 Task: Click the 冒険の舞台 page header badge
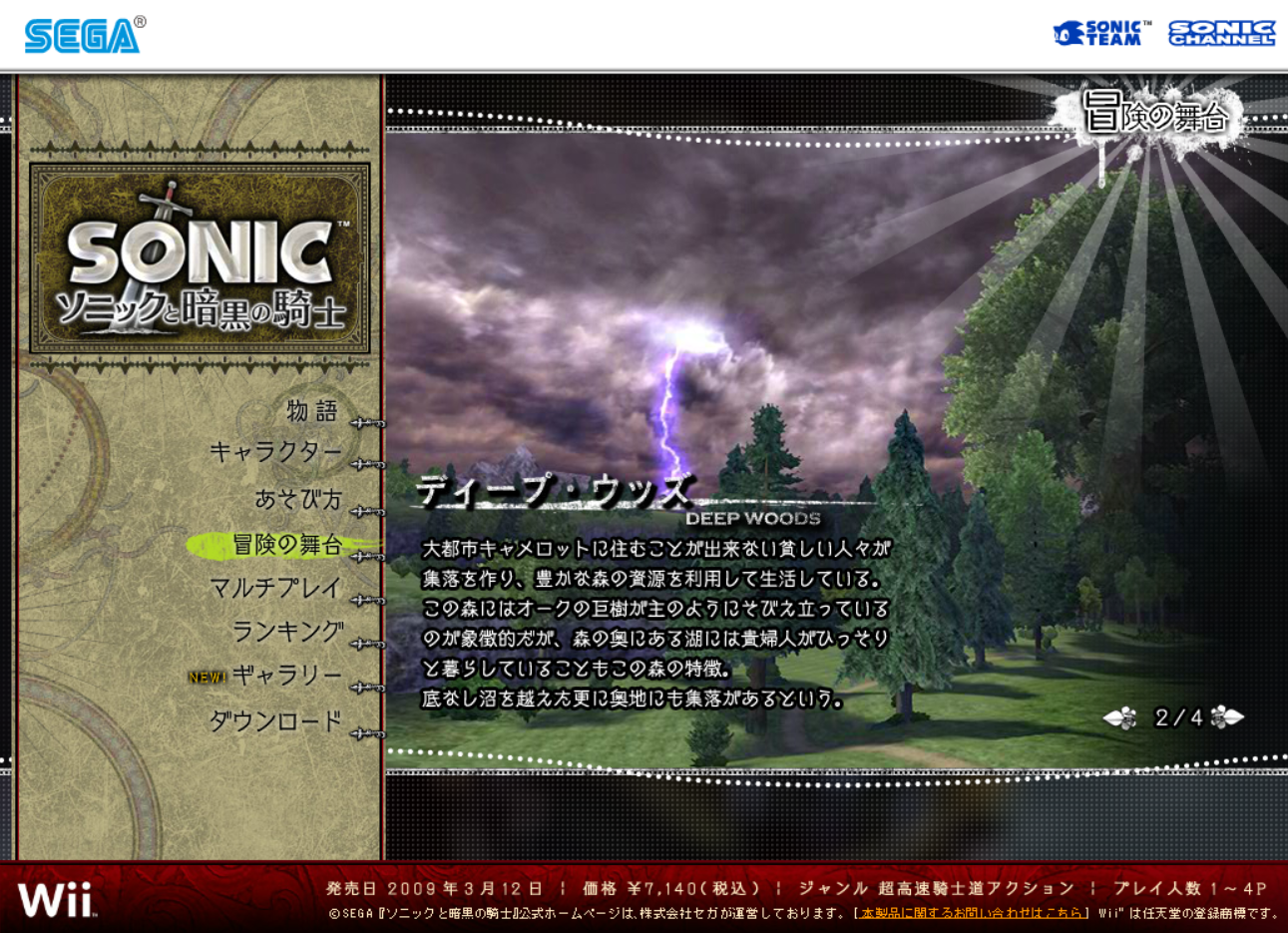click(1155, 116)
